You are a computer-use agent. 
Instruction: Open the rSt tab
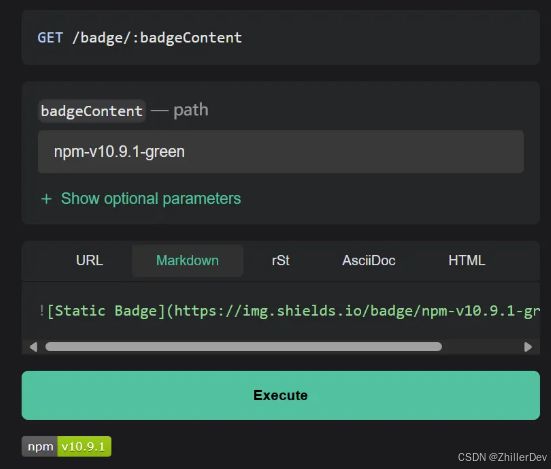(x=280, y=261)
